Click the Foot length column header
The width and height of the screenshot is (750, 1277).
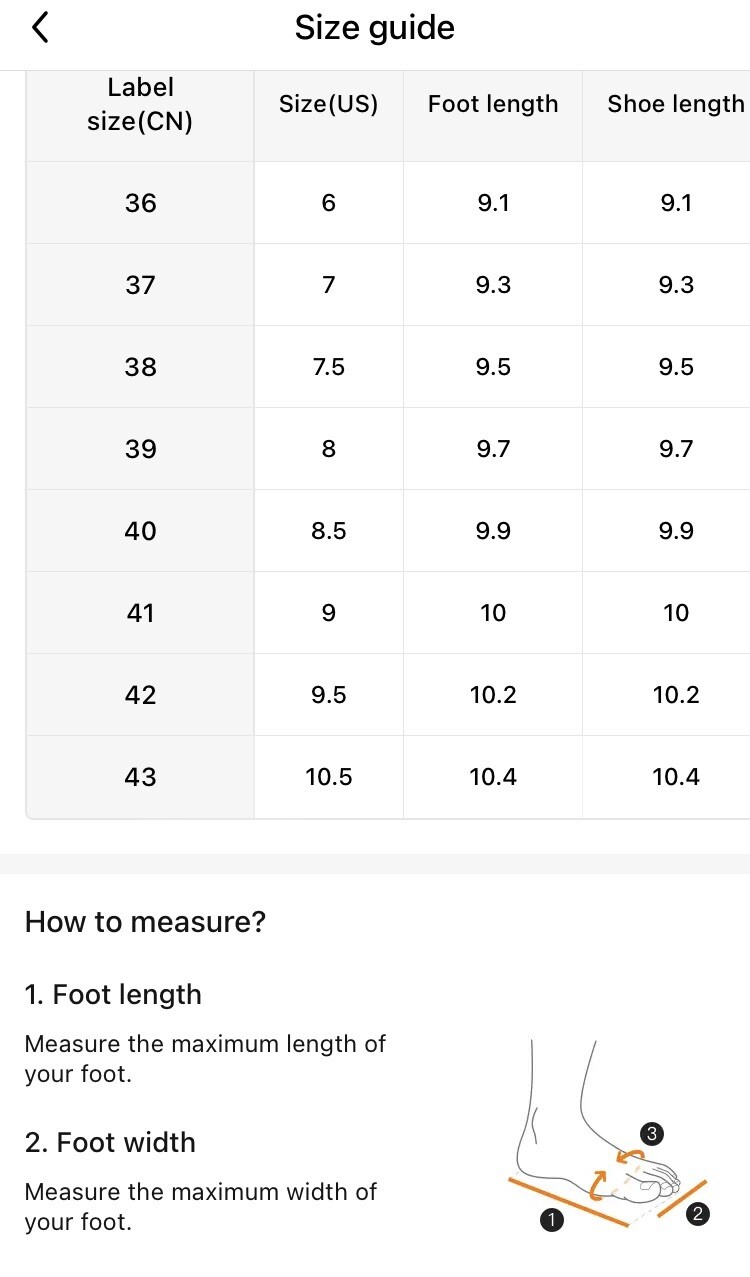click(x=493, y=105)
